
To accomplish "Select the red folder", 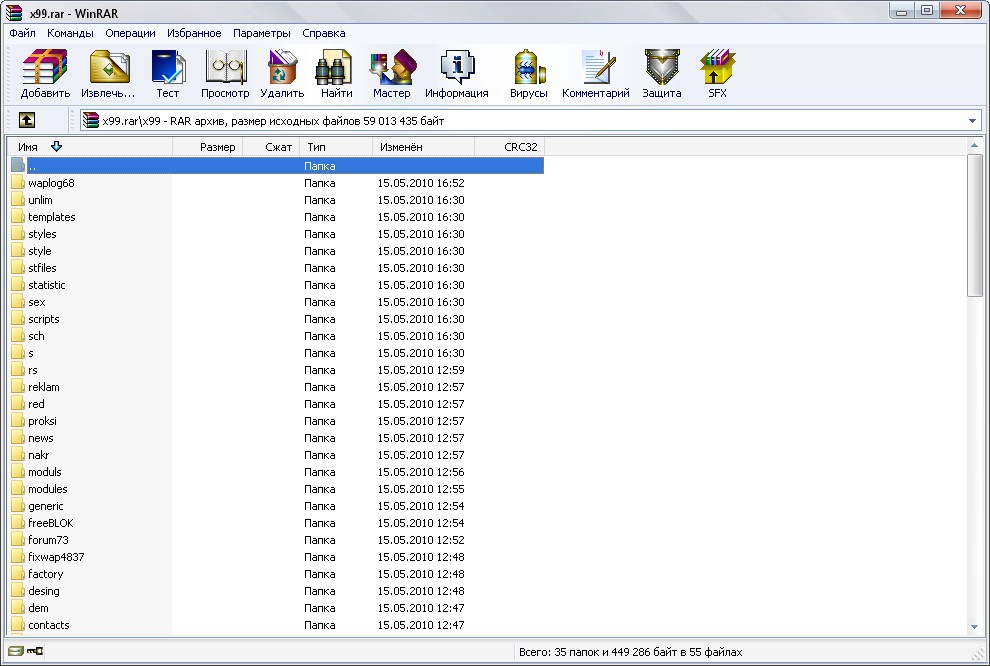I will [x=37, y=405].
